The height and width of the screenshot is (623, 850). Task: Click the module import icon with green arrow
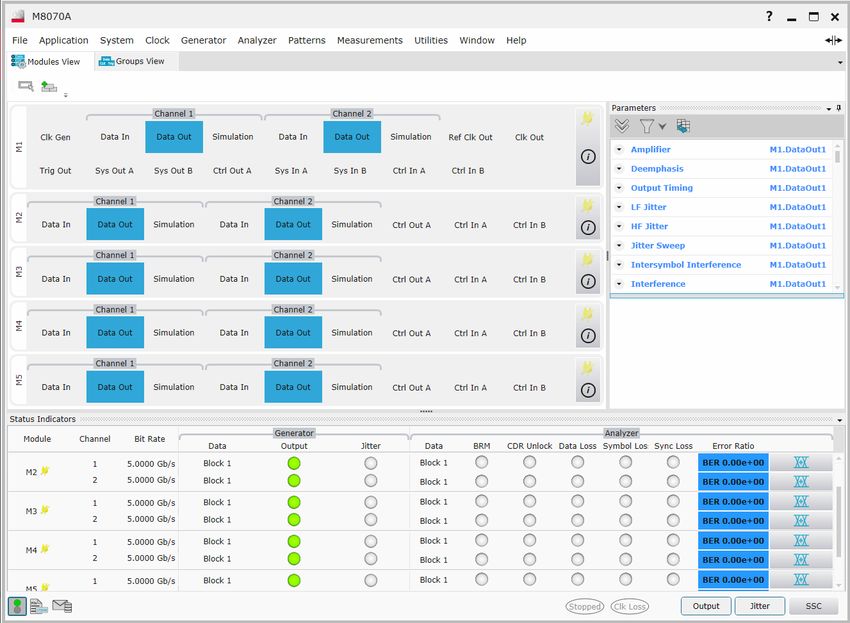49,86
